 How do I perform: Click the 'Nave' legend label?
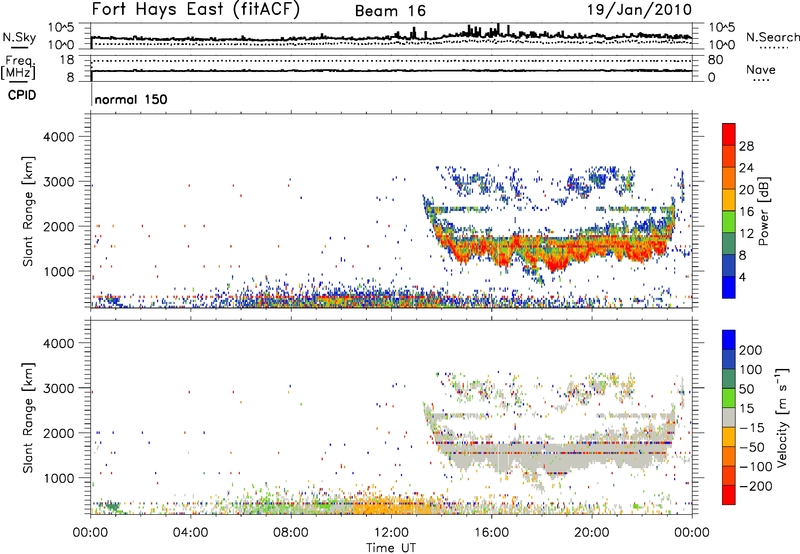click(761, 69)
